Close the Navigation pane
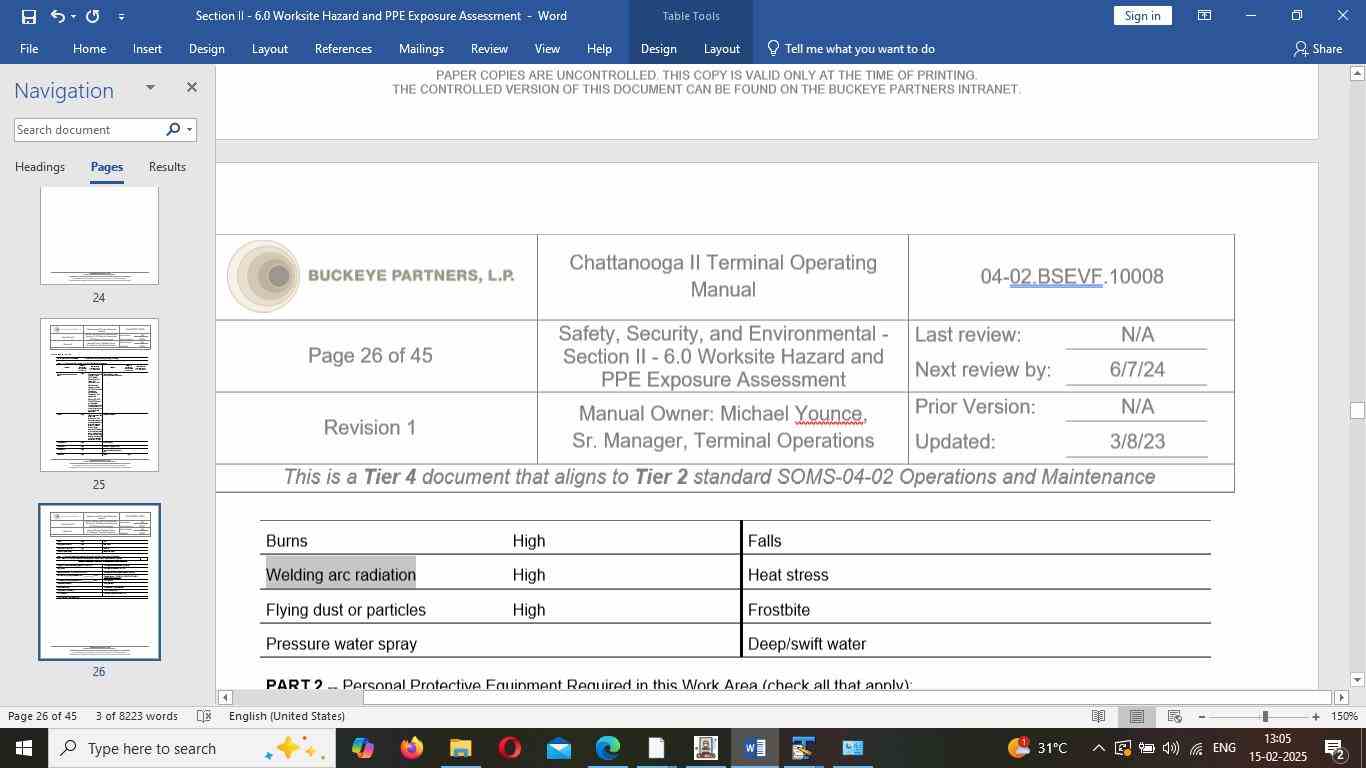The height and width of the screenshot is (768, 1366). (192, 88)
